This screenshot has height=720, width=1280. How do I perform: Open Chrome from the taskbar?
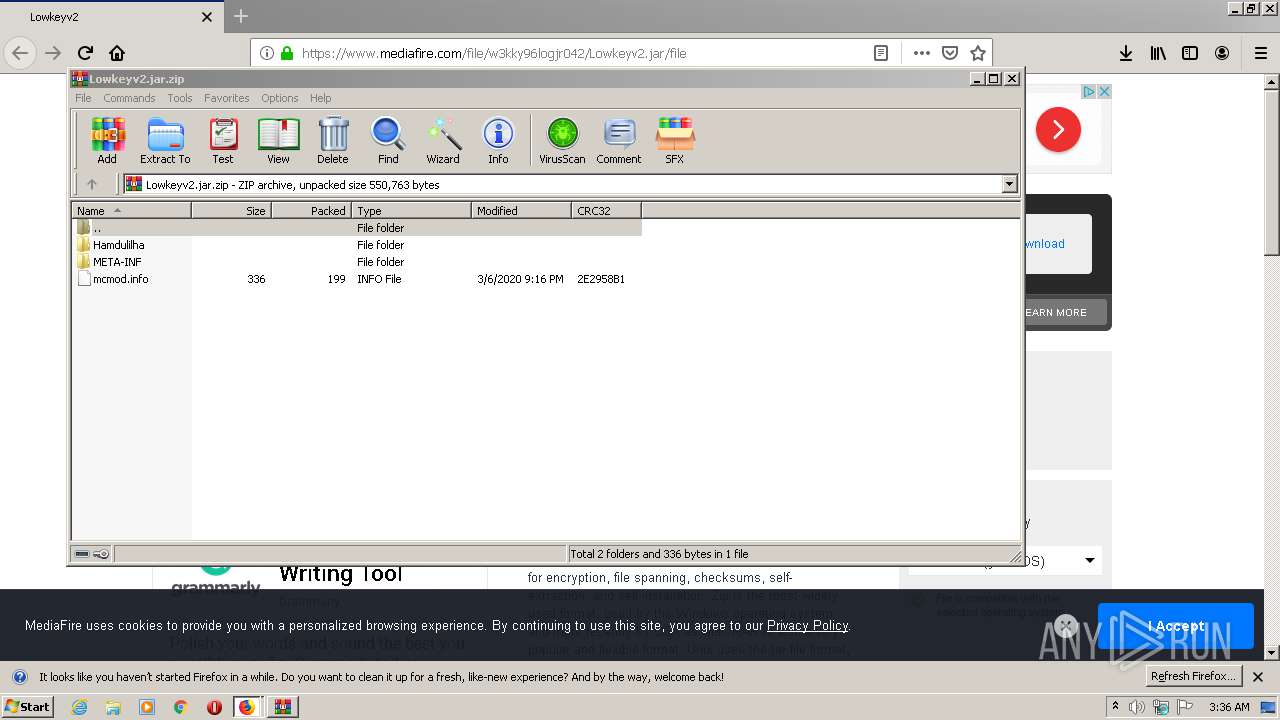point(180,707)
